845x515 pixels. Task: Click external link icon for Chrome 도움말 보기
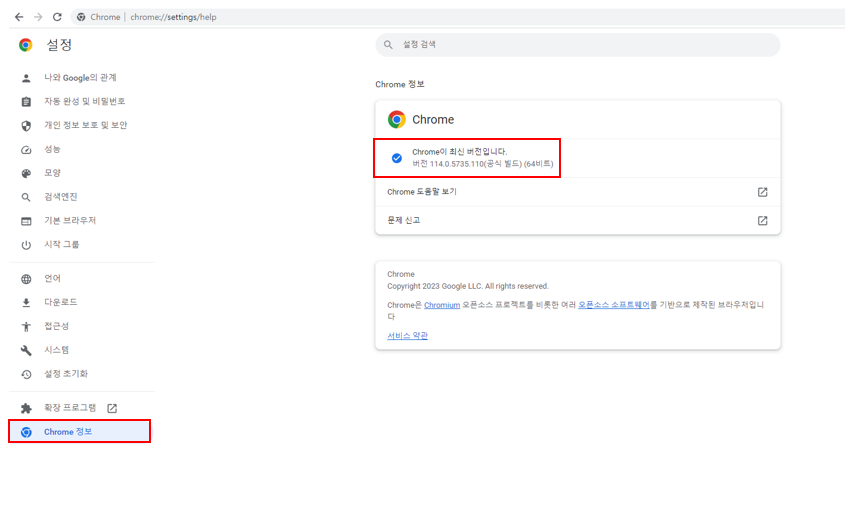(x=763, y=192)
